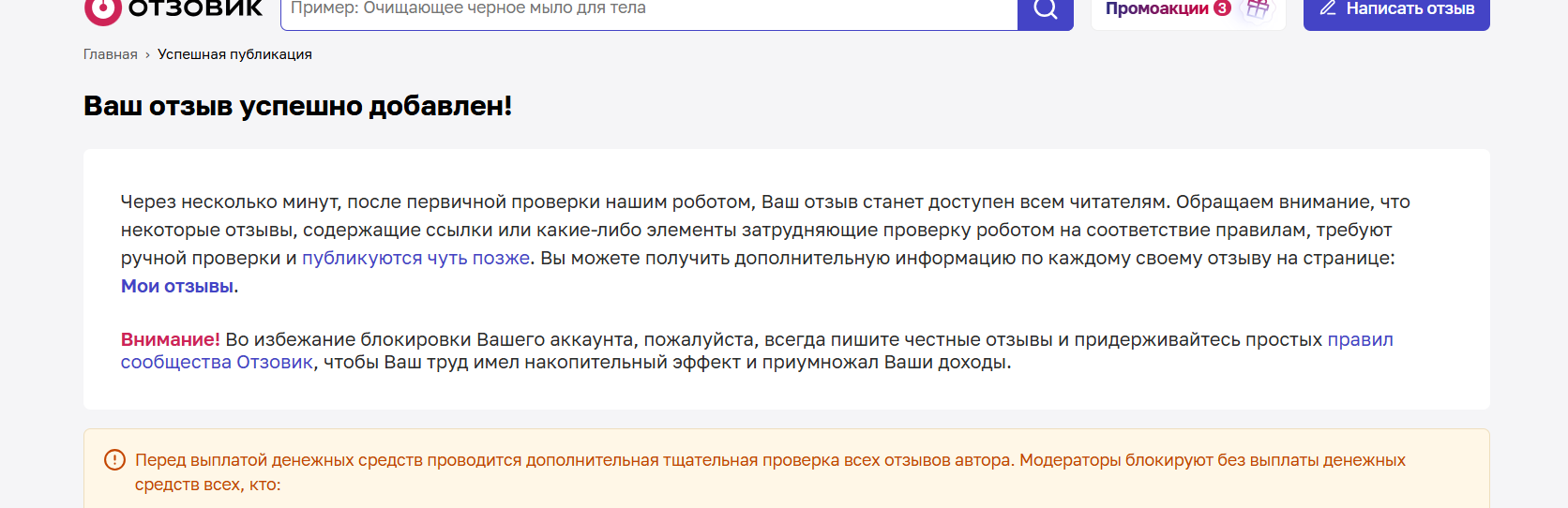Go to Главная breadcrumb link
This screenshot has height=508, width=1568.
(111, 54)
